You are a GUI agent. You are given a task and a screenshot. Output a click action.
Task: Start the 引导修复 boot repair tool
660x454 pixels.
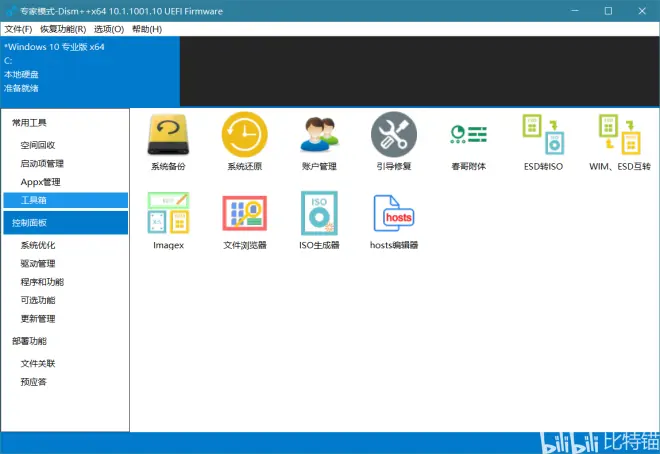pyautogui.click(x=394, y=135)
